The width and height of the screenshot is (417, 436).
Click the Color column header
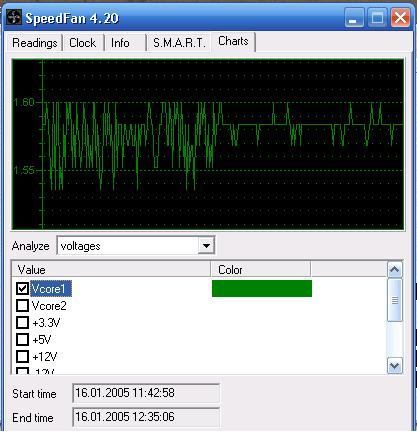coord(261,269)
